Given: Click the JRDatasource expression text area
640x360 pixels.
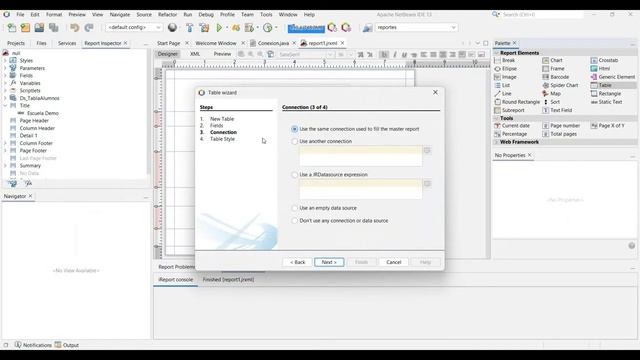Looking at the screenshot, I should tap(361, 189).
